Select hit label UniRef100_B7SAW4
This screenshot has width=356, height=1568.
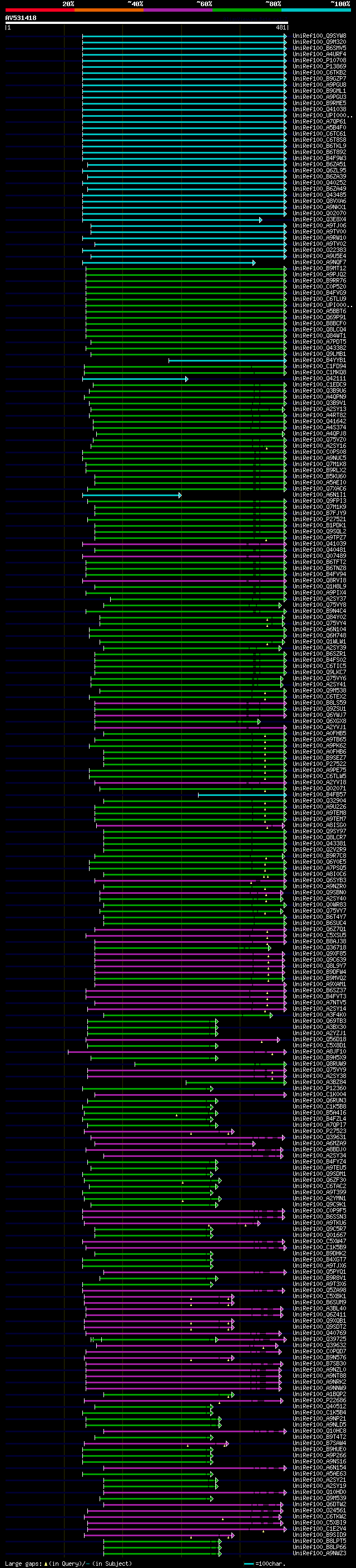(319, 1444)
